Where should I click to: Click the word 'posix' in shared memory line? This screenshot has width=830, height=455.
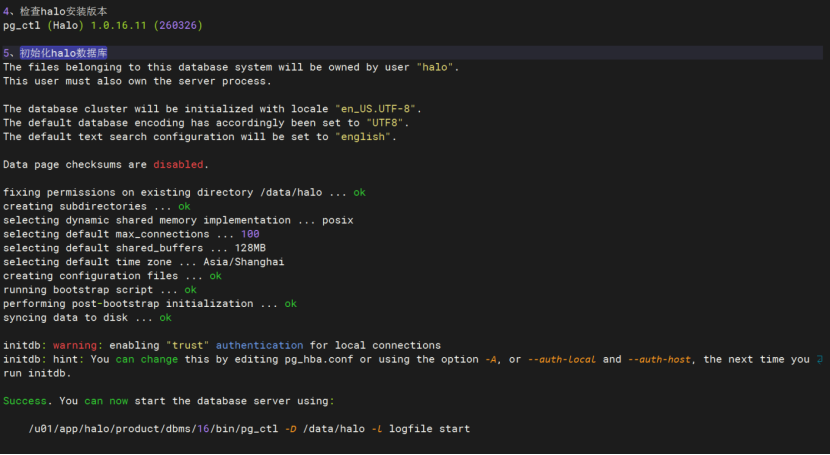tap(338, 220)
